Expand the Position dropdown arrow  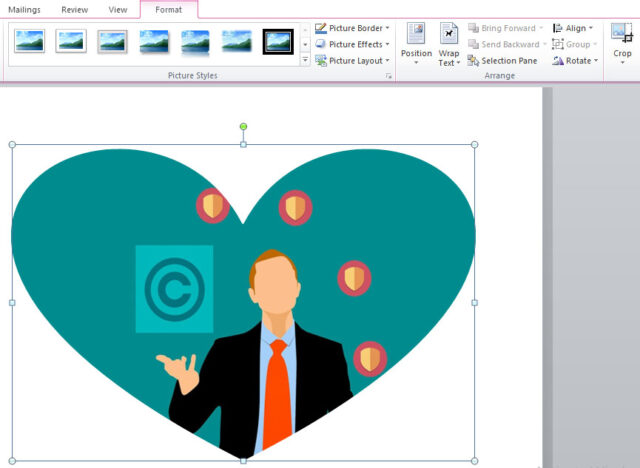click(416, 63)
